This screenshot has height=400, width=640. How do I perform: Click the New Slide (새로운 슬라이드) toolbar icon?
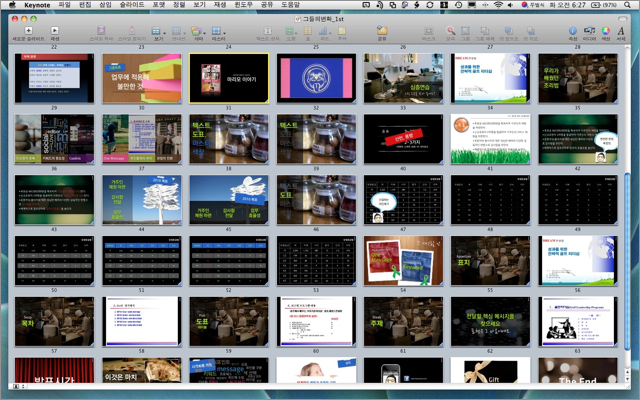pos(28,31)
